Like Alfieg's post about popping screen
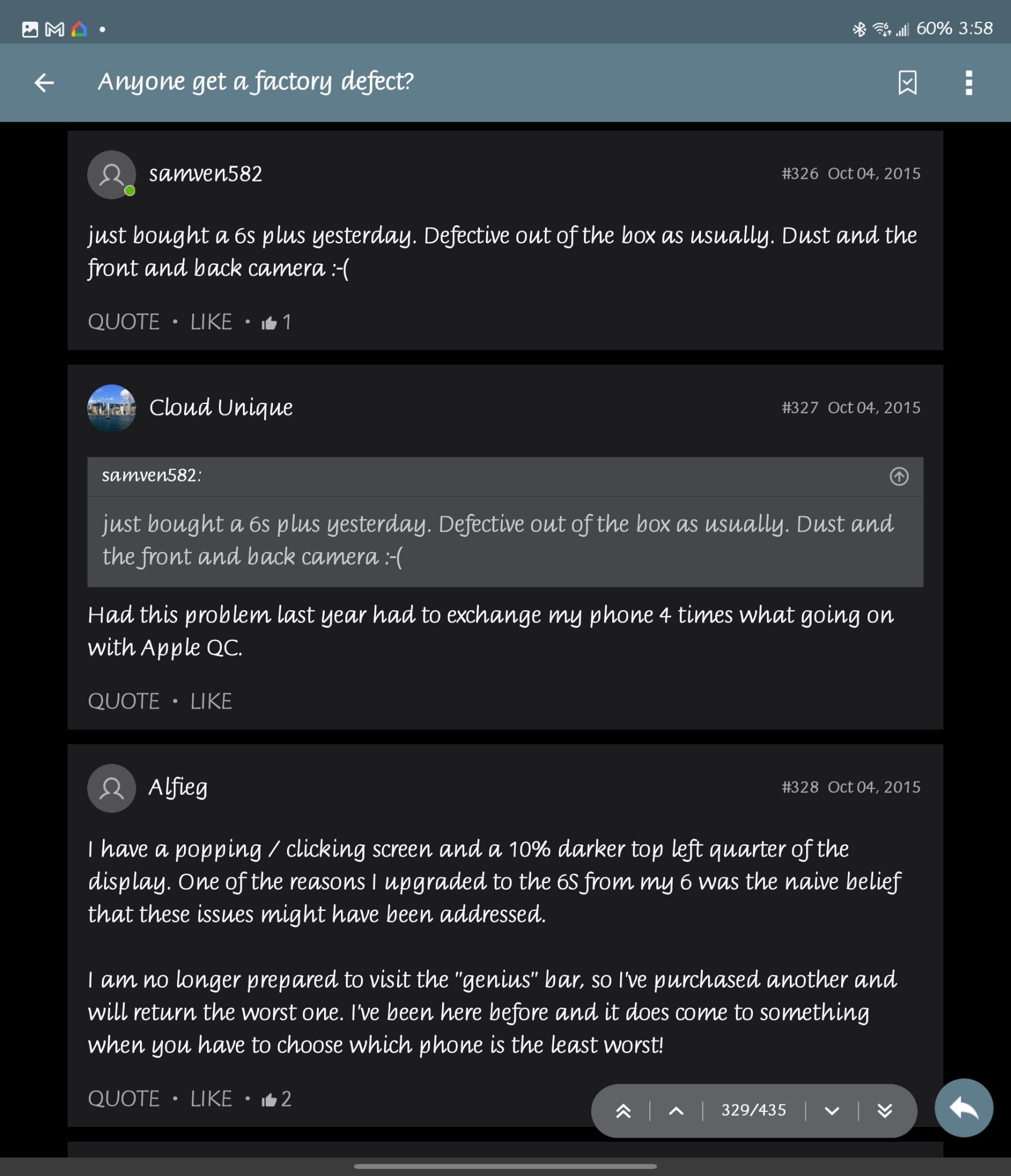The image size is (1011, 1176). point(211,1098)
